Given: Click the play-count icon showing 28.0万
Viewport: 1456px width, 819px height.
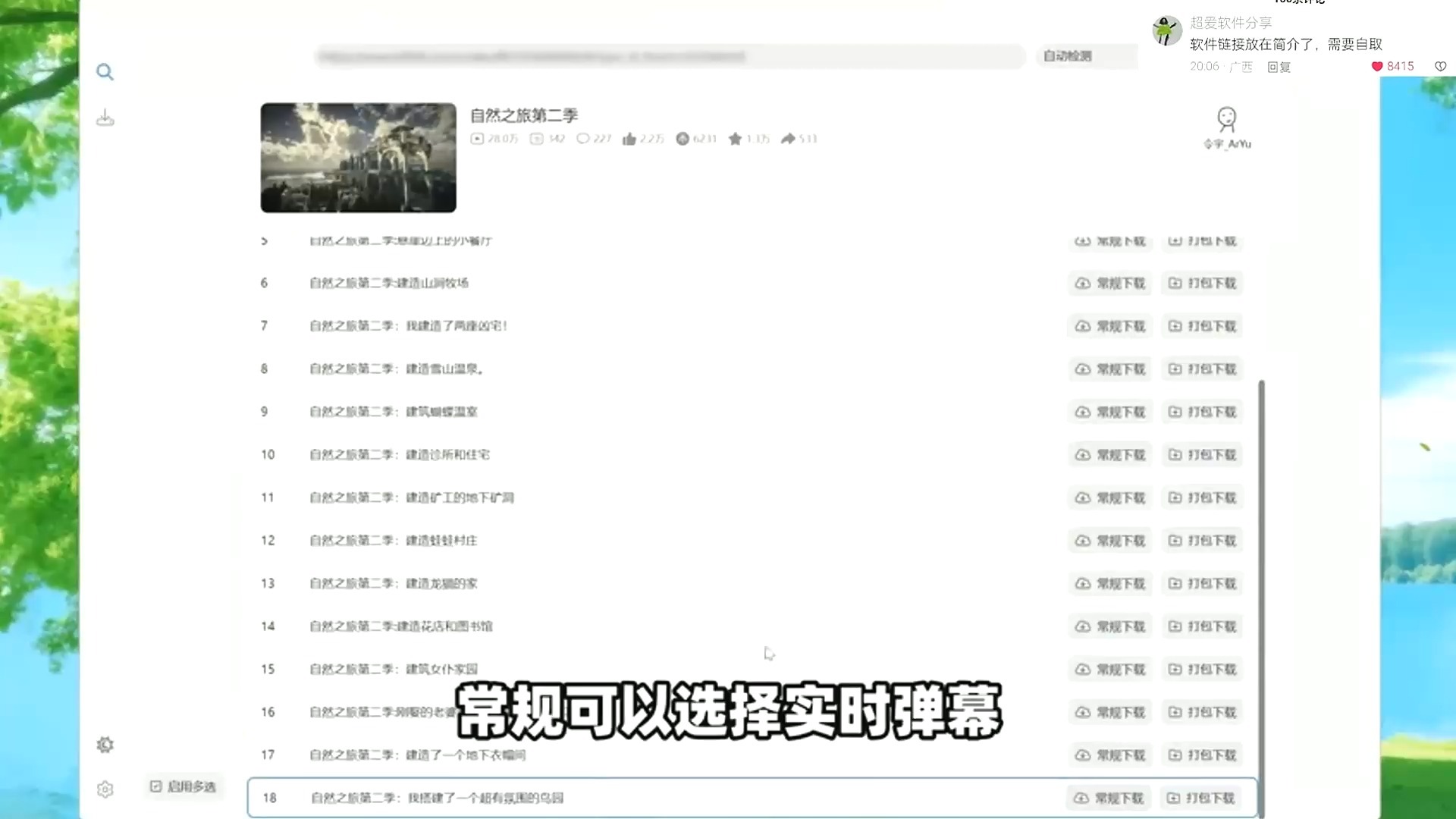Looking at the screenshot, I should click(476, 139).
